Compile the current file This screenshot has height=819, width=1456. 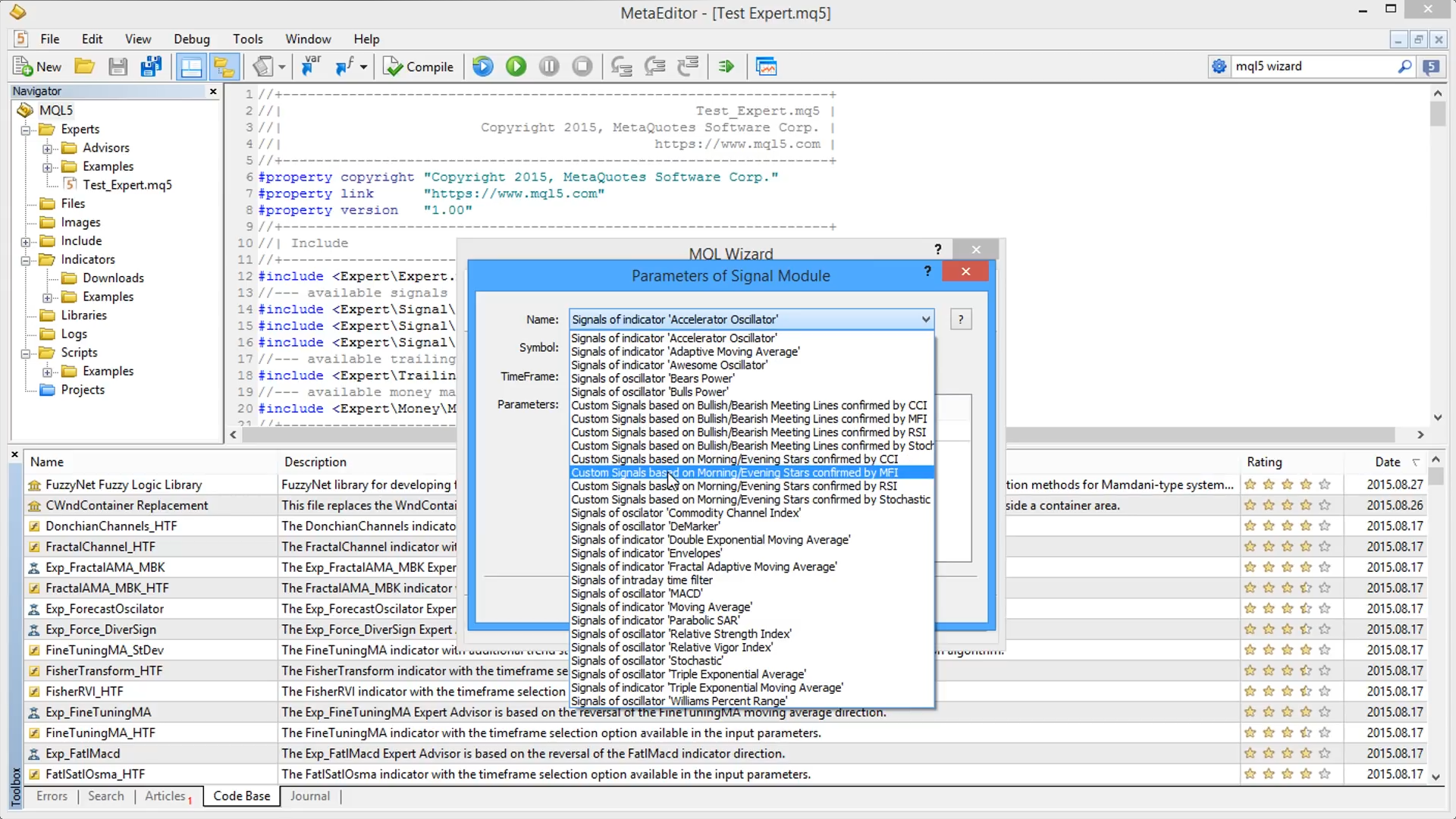(x=418, y=67)
